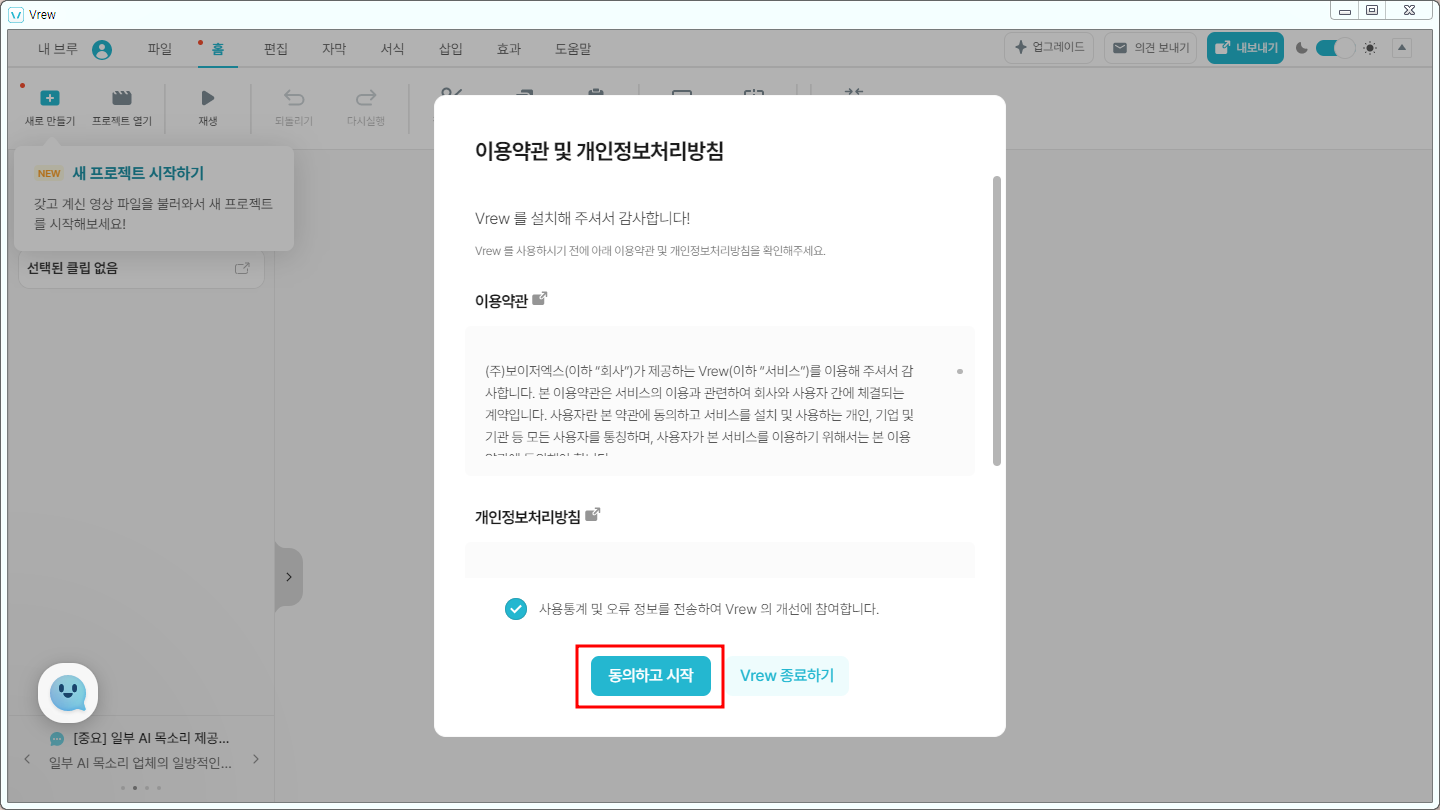Select light mode with the sun icon
The width and height of the screenshot is (1440, 810).
click(x=1369, y=47)
